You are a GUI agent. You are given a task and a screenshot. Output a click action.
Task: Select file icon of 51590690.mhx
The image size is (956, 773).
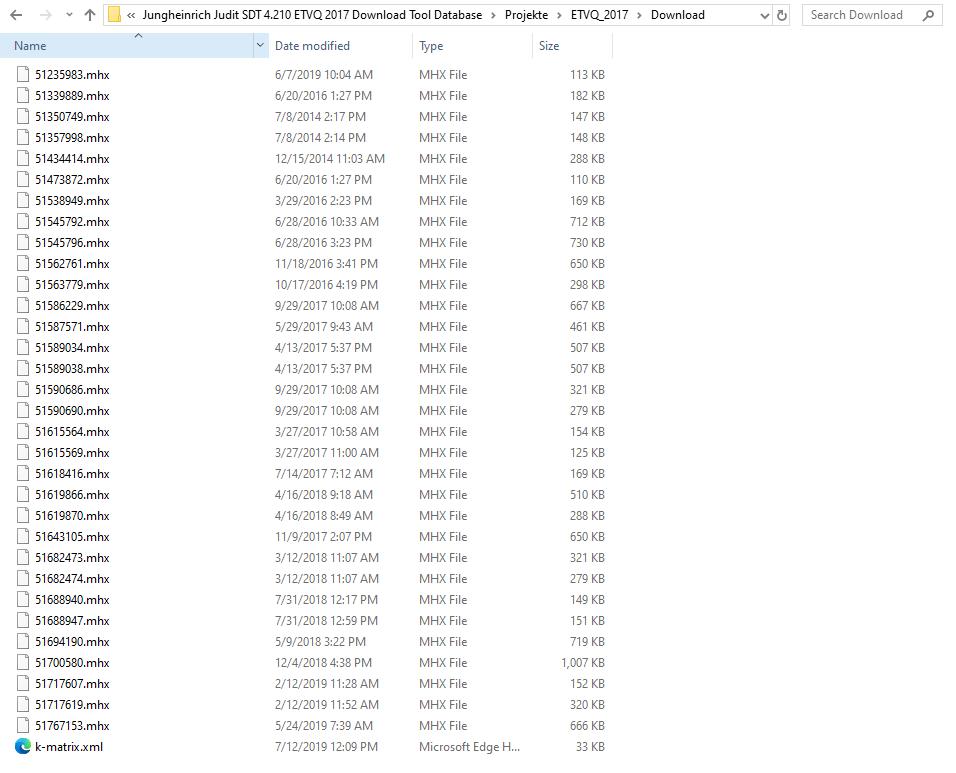[x=23, y=411]
